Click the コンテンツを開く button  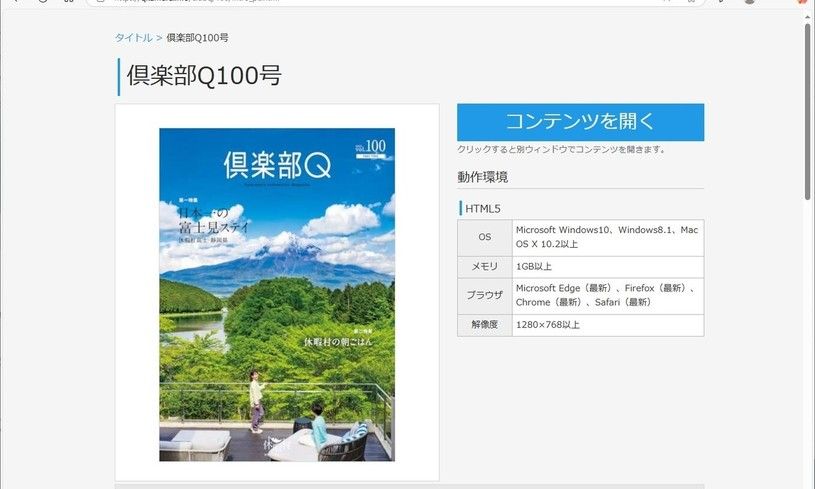pyautogui.click(x=581, y=122)
